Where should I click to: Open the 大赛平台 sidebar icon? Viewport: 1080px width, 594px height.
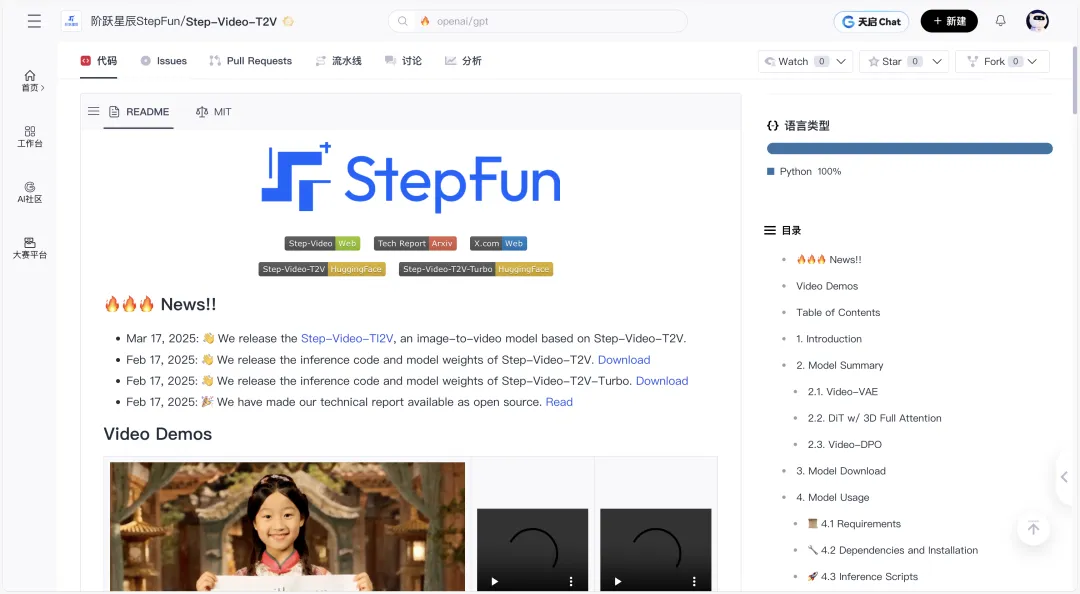30,248
